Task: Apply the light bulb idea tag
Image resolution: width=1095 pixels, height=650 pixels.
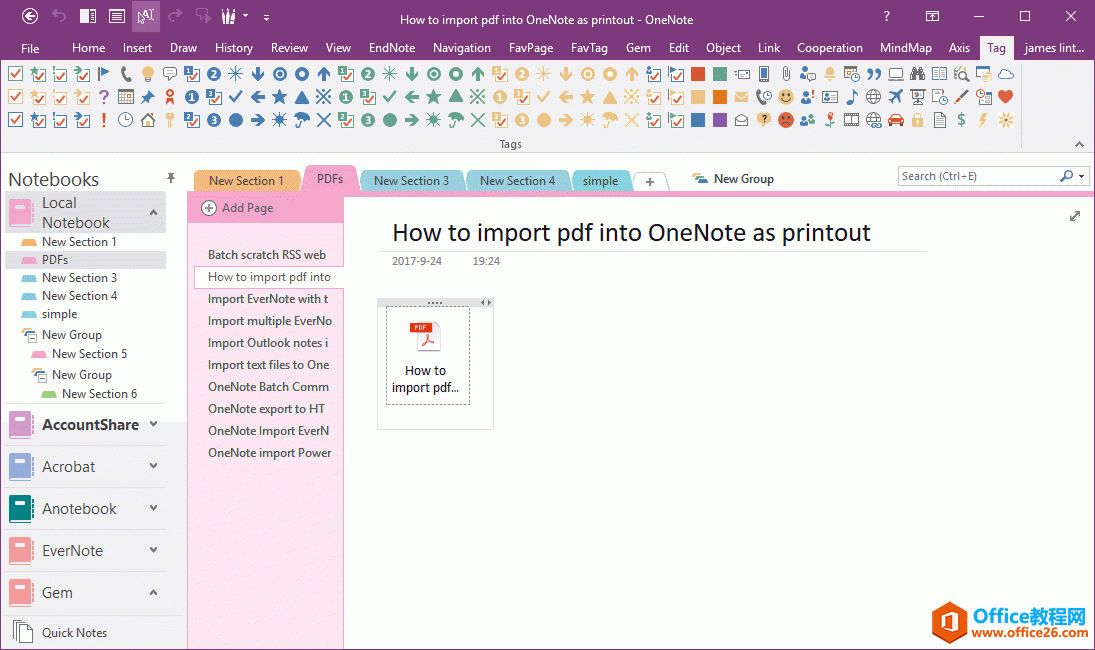Action: point(147,73)
